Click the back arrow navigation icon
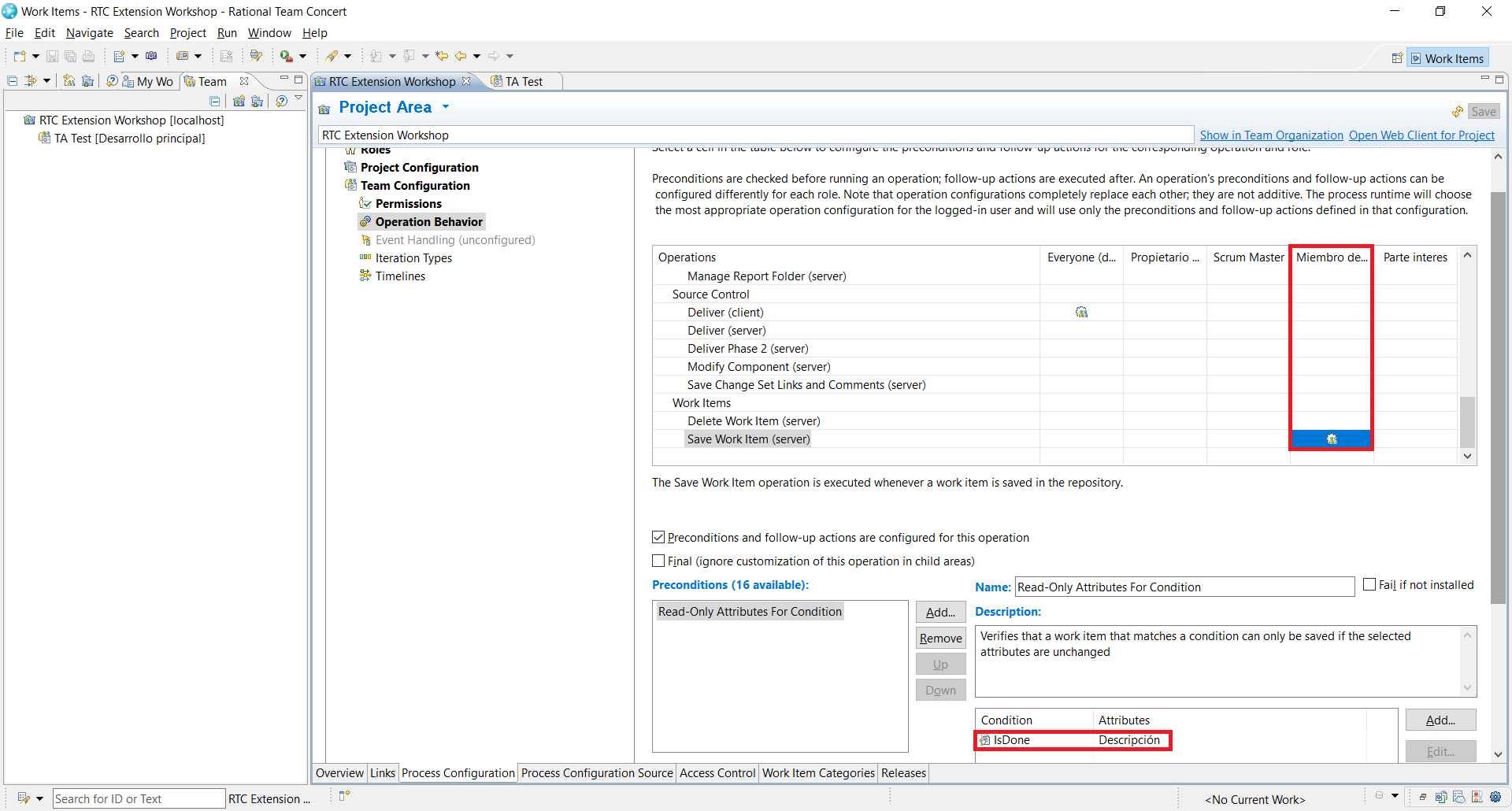Screen dimensions: 1512x811 pos(461,56)
